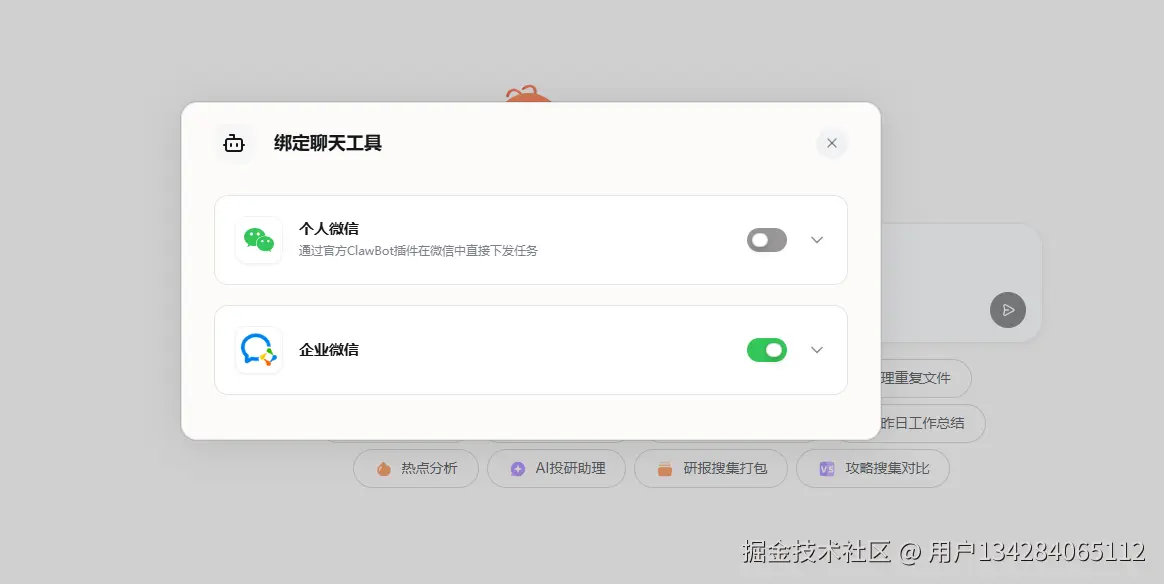
Task: Enable the 个人微信 toggle switch
Action: tap(766, 240)
